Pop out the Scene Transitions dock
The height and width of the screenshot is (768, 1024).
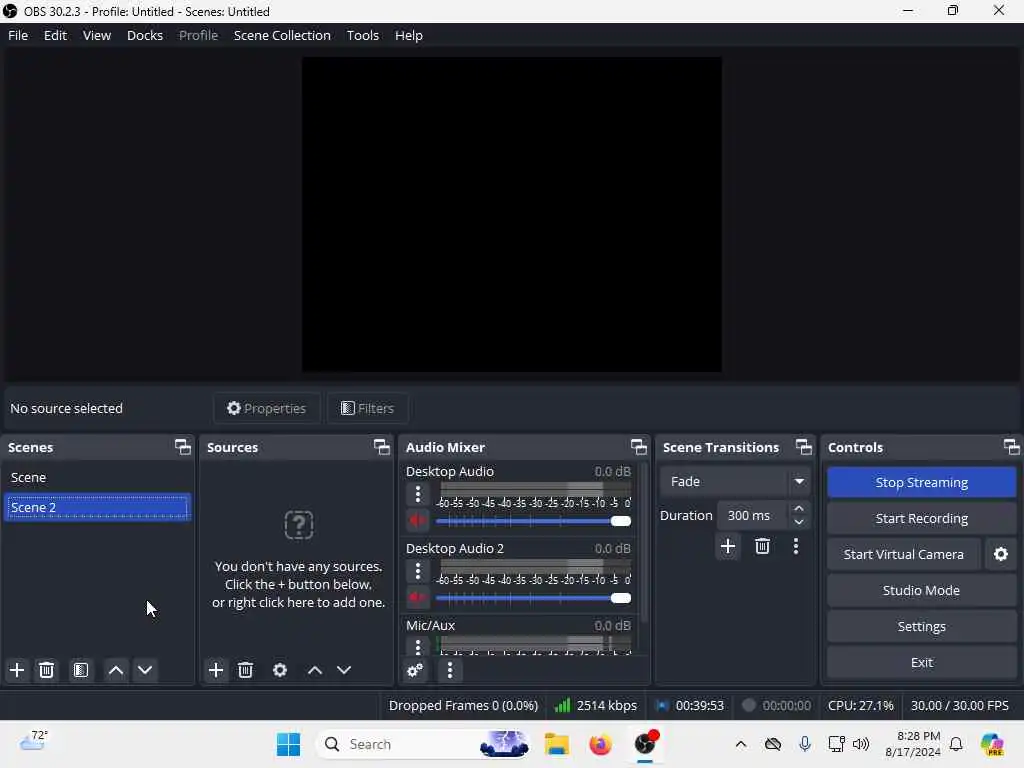coord(804,447)
